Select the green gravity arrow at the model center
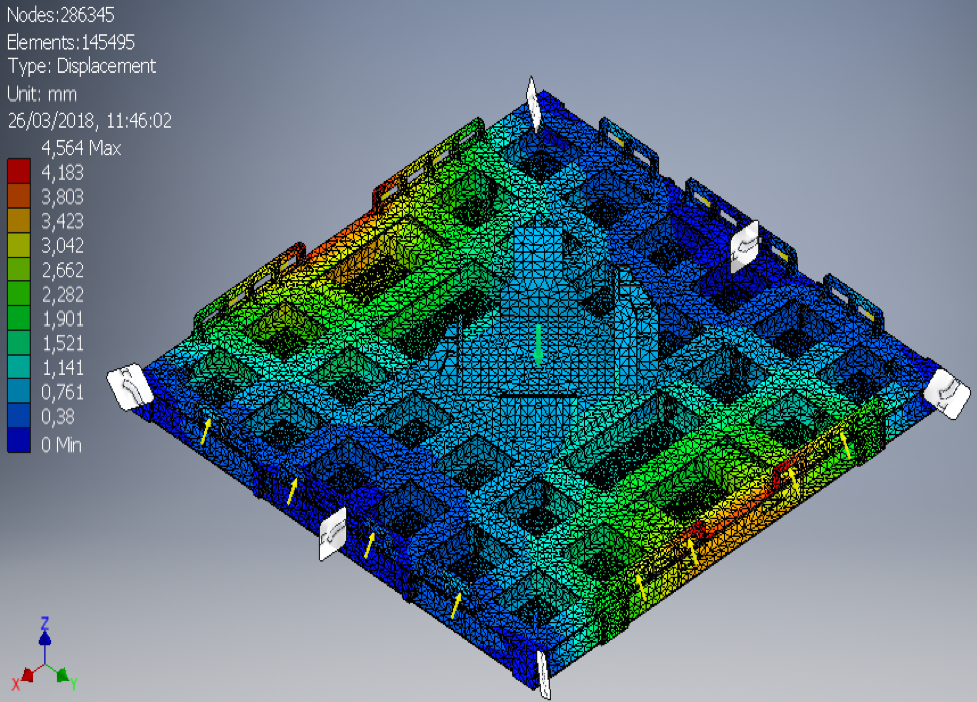This screenshot has height=702, width=977. click(538, 343)
